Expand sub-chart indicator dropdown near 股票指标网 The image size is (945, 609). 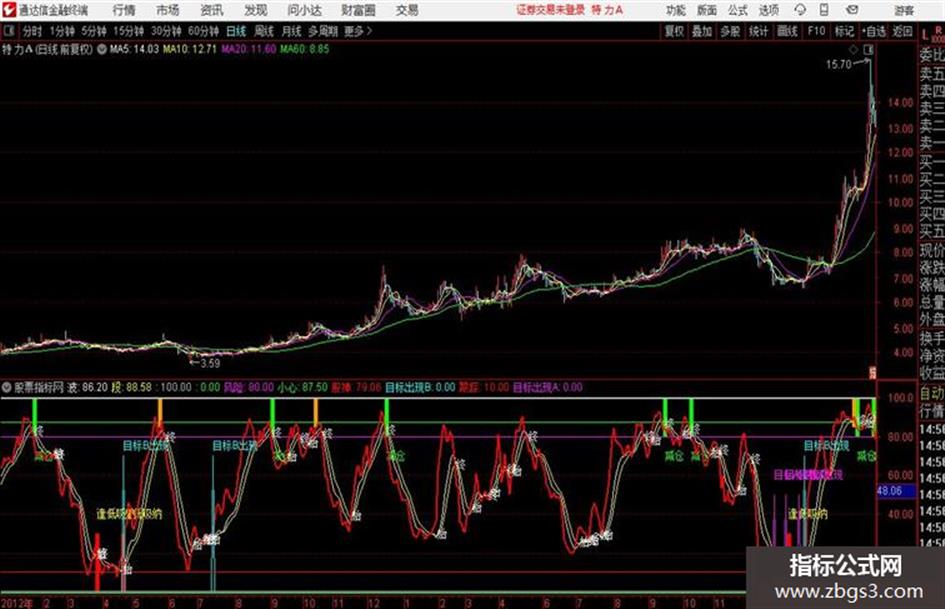[x=7, y=387]
